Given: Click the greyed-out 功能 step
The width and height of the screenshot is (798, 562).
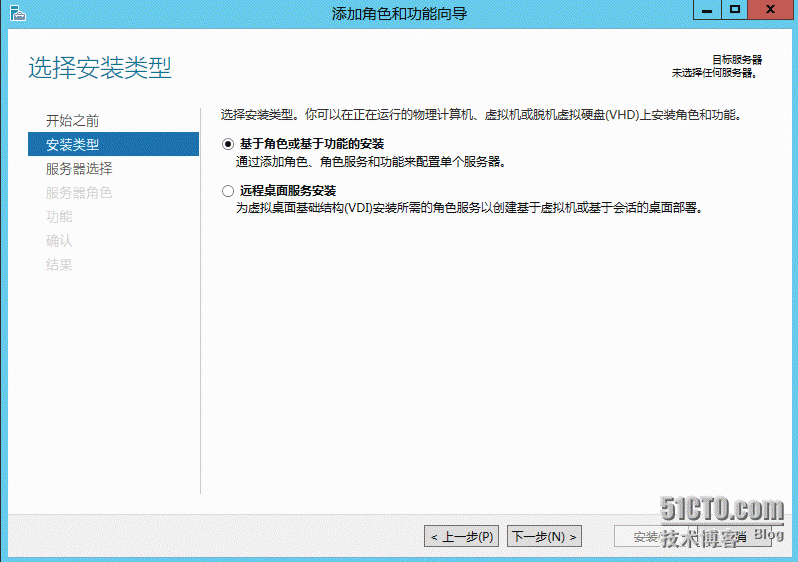Looking at the screenshot, I should pos(59,216).
